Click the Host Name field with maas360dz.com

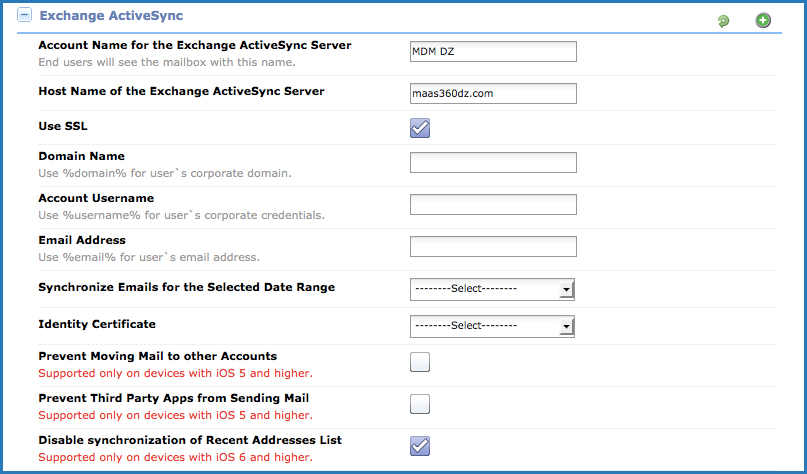point(493,94)
